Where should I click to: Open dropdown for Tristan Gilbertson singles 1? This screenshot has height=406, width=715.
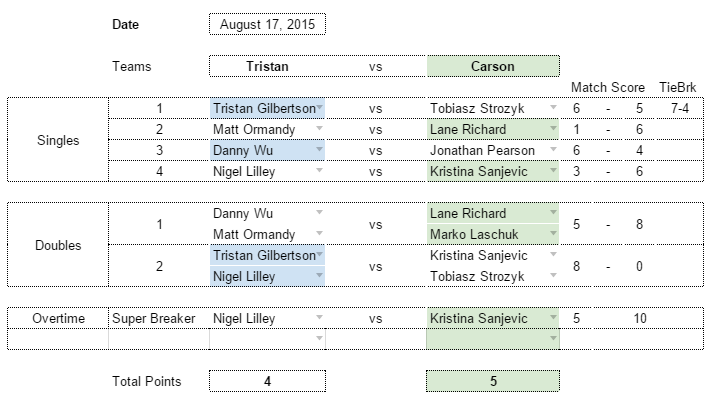click(x=320, y=108)
